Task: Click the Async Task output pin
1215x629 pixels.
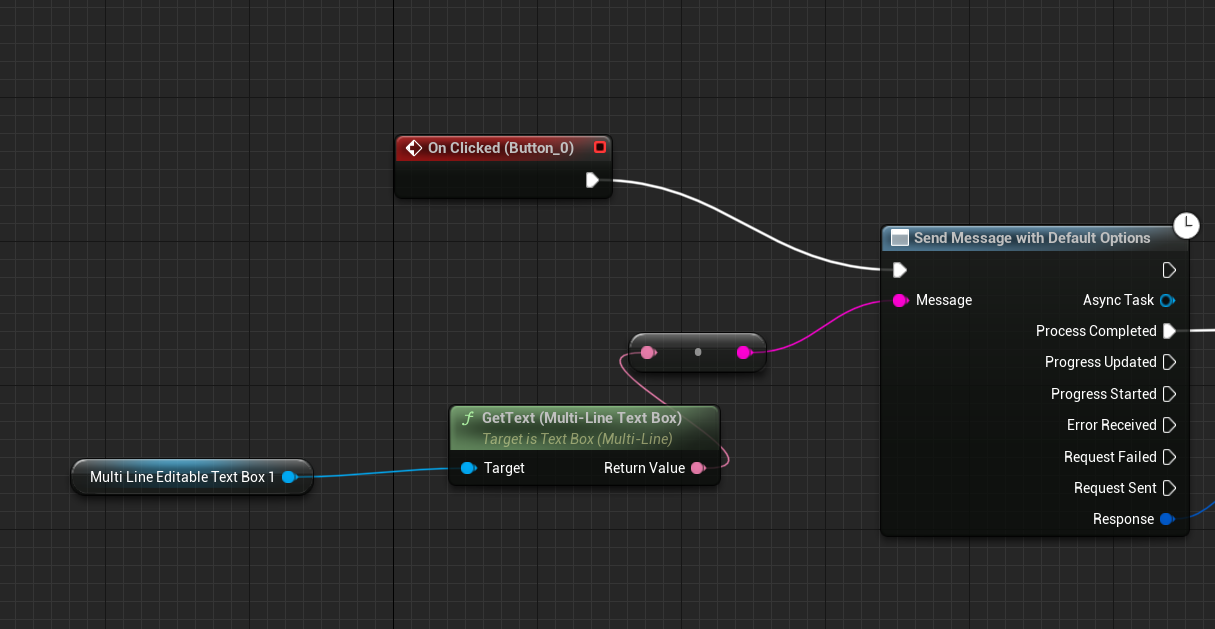Action: 1167,300
